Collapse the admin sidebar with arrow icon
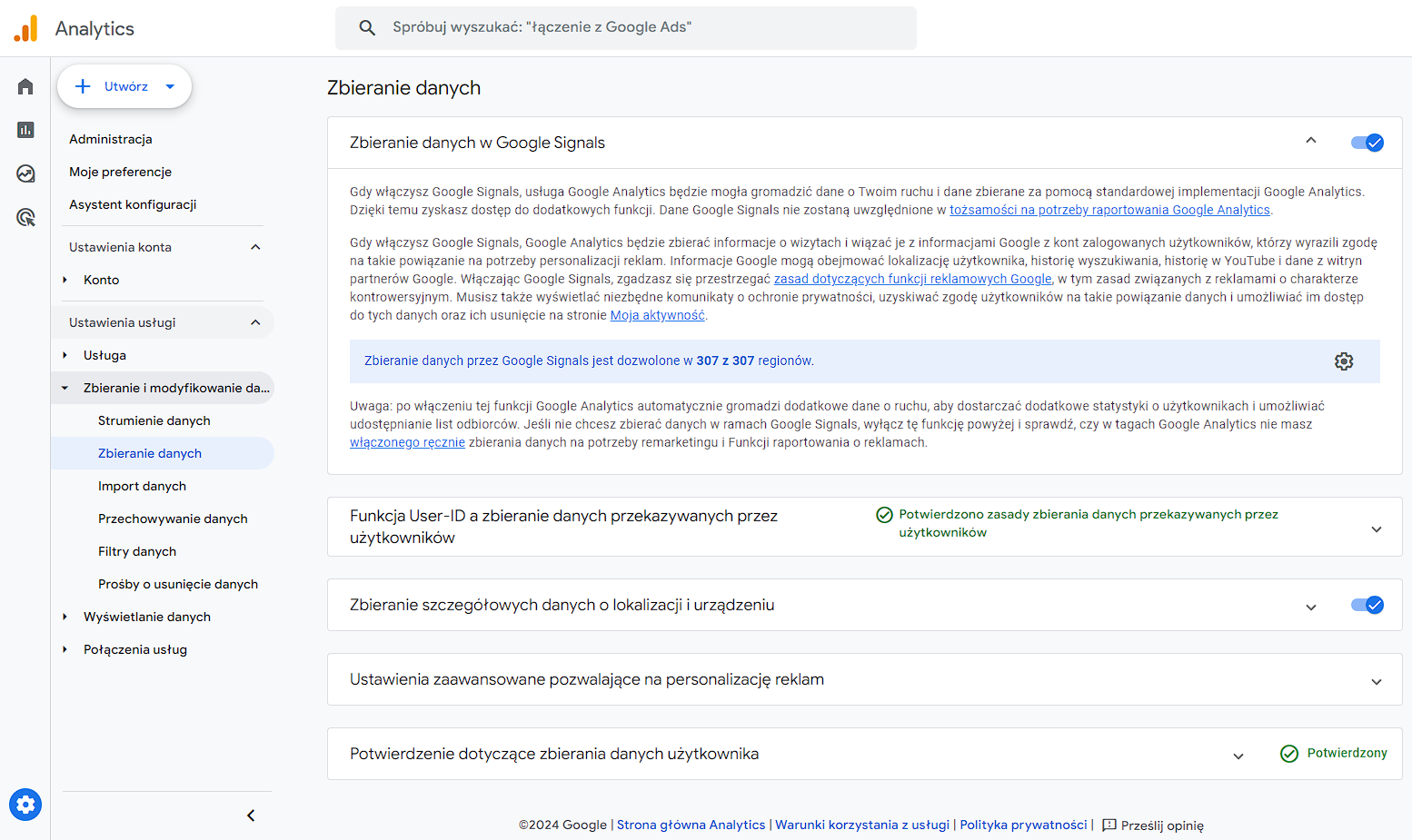Screen dimensions: 1412x840 click(x=251, y=815)
